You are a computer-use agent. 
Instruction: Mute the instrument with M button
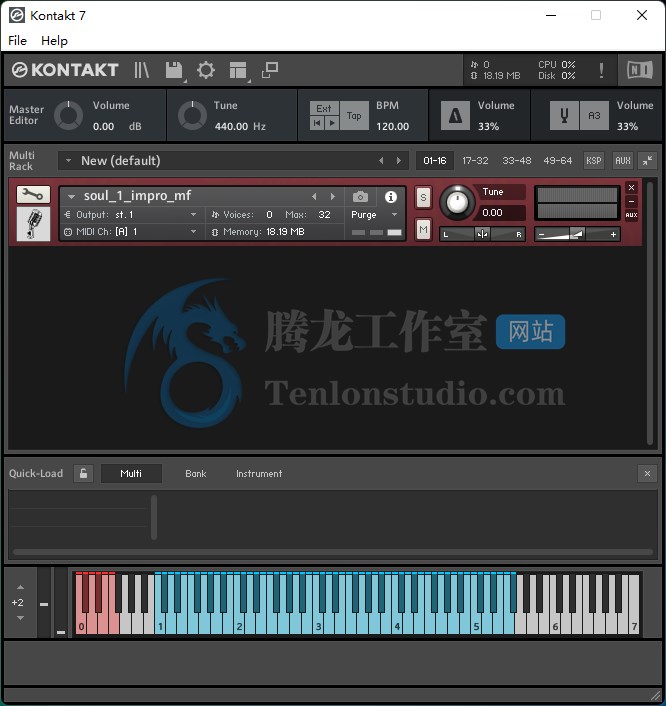point(423,230)
